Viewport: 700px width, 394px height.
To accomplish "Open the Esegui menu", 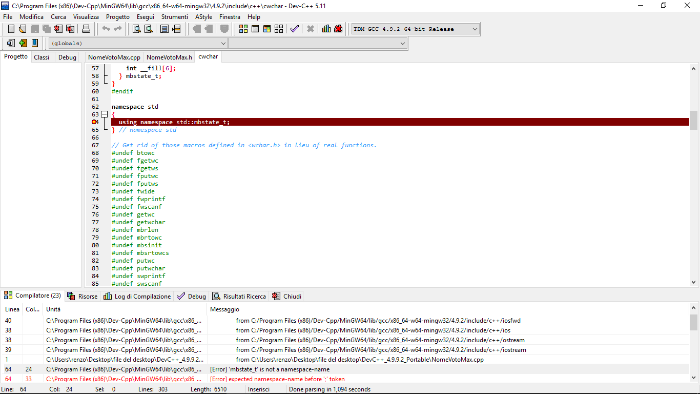I will pos(145,17).
